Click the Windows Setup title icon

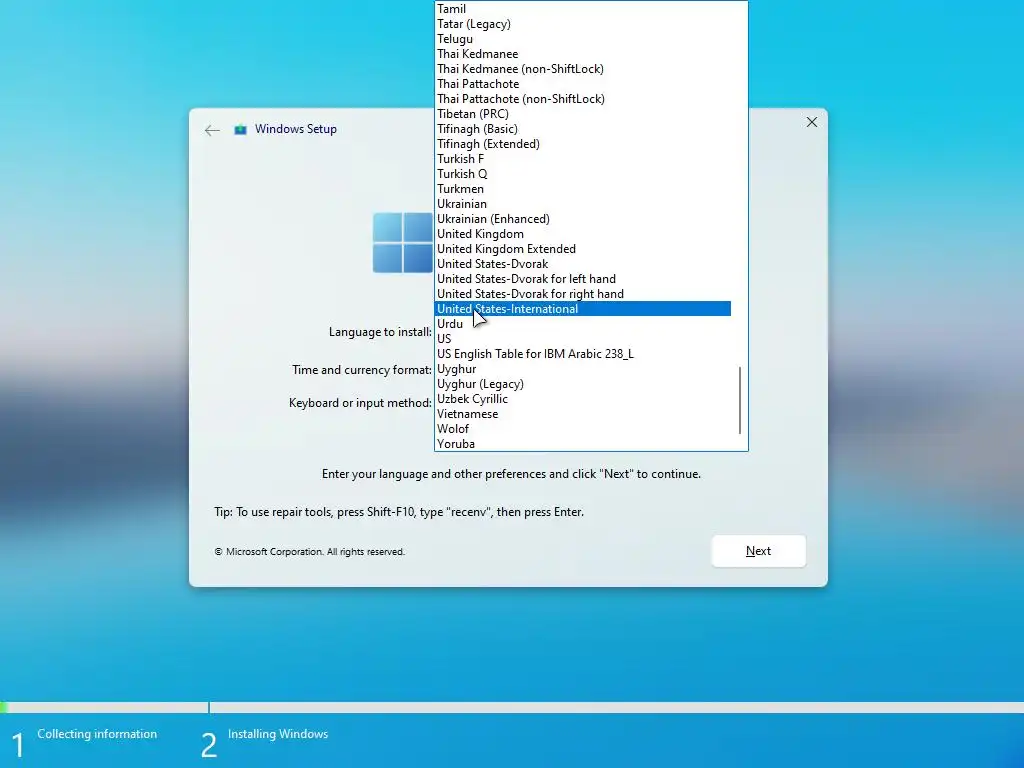click(240, 129)
